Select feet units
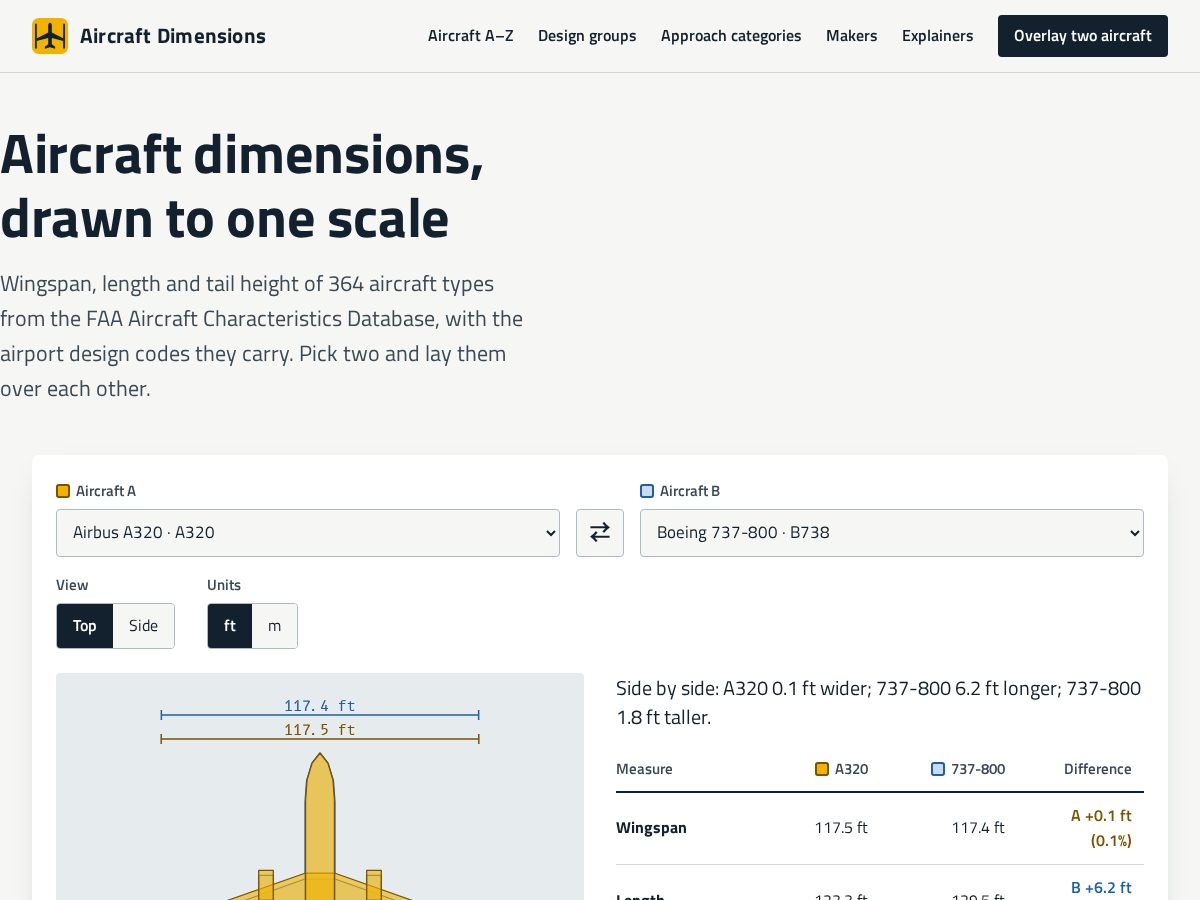 point(230,626)
